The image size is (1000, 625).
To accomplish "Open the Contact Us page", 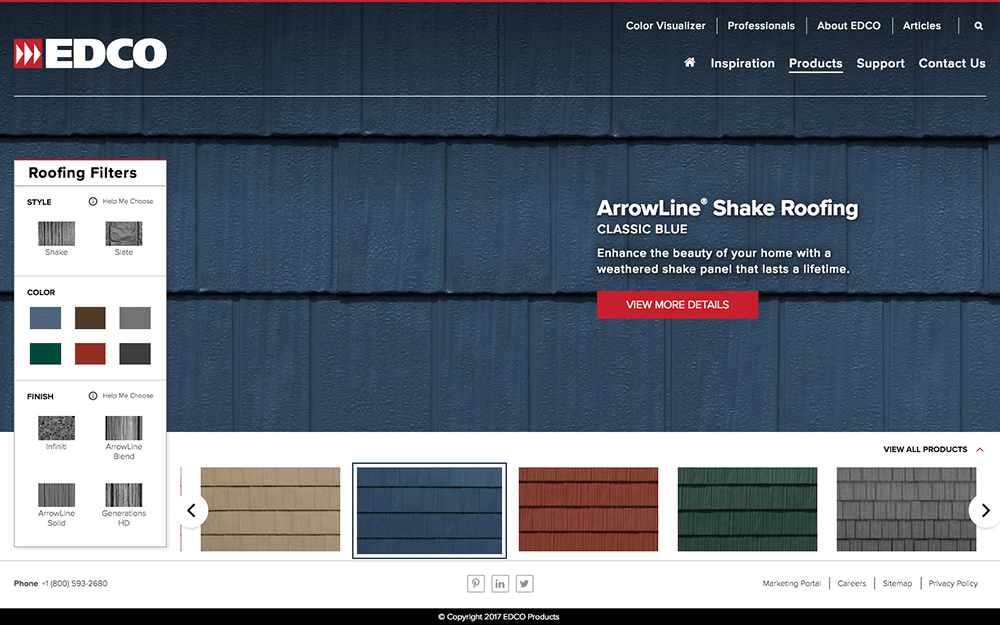I will coord(952,63).
